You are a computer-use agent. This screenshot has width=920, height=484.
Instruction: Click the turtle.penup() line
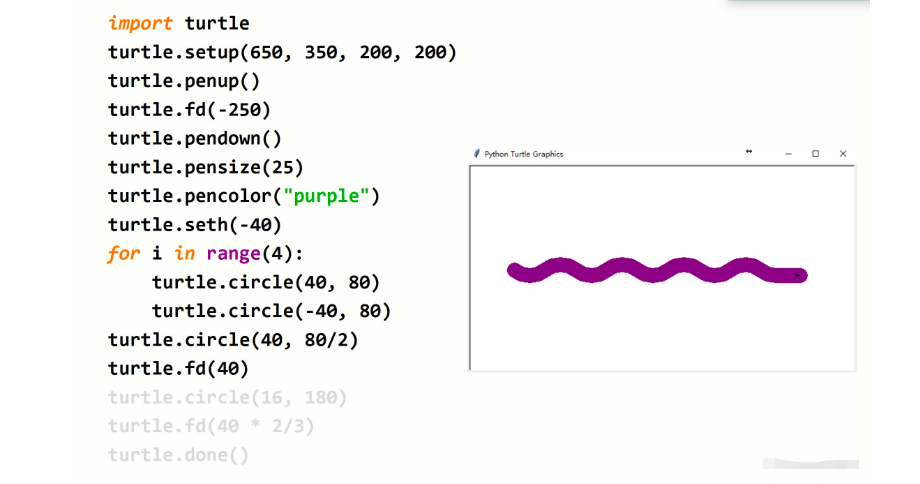coord(184,81)
